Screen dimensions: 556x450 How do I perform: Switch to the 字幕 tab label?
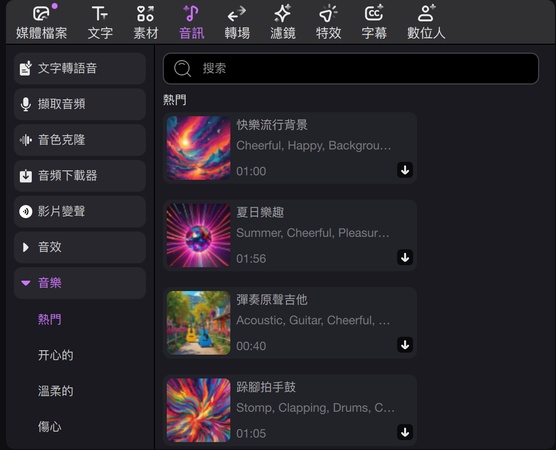[374, 33]
